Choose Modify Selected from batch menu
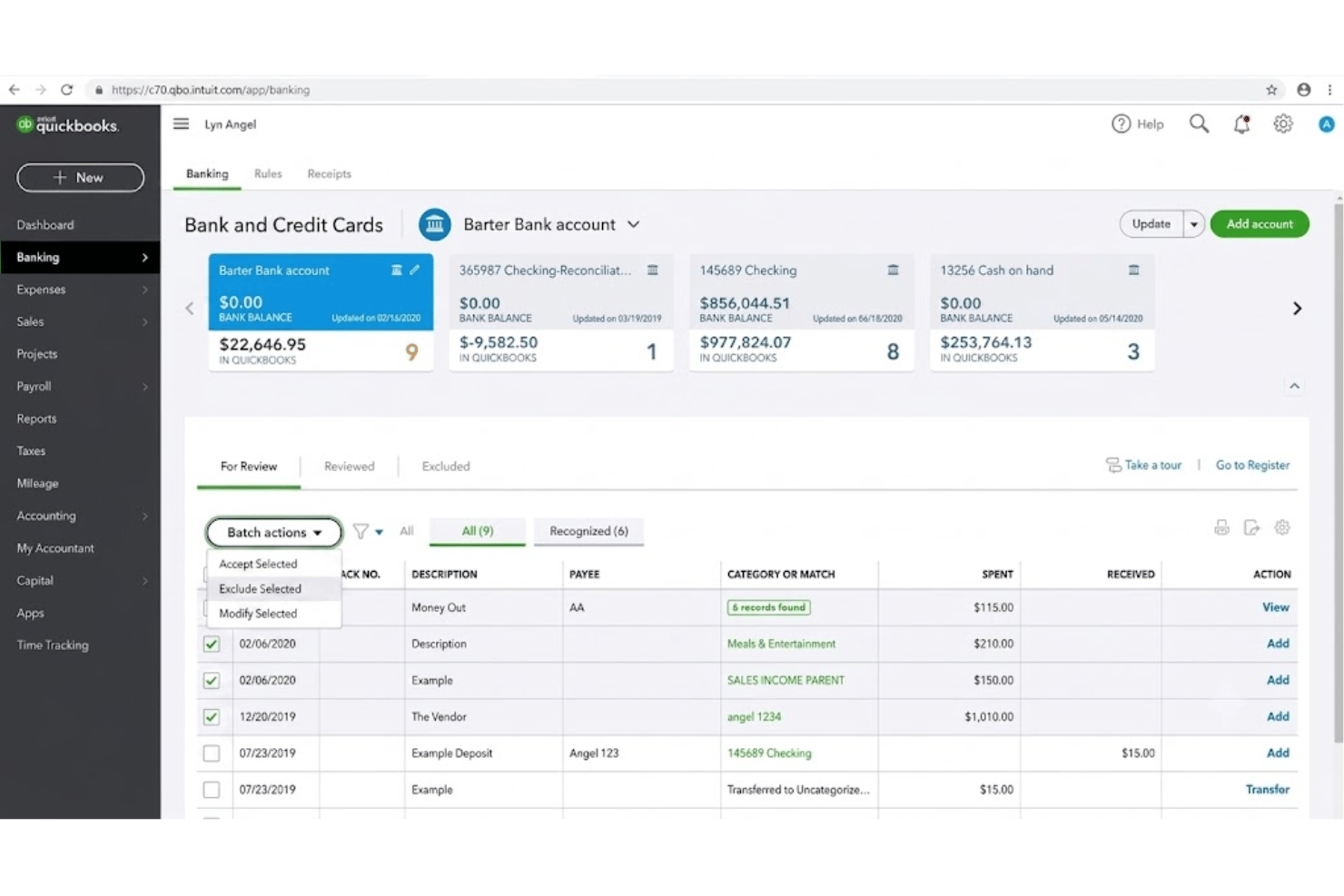 pyautogui.click(x=273, y=614)
